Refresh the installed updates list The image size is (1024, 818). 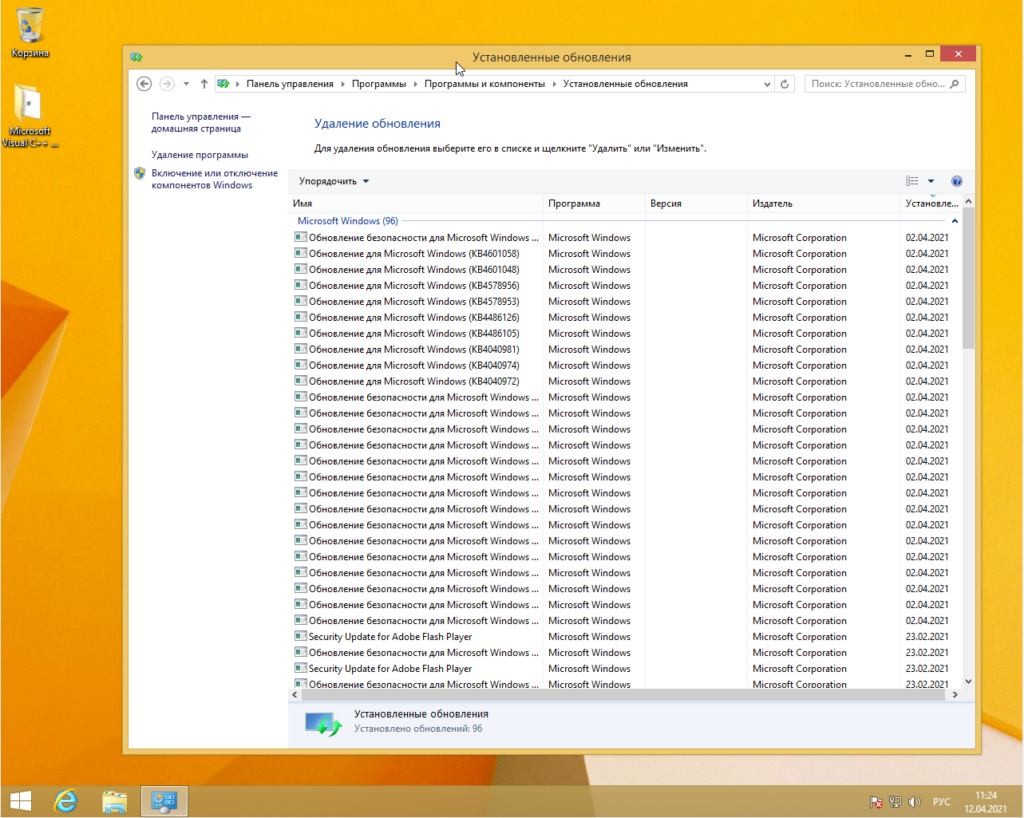(784, 84)
